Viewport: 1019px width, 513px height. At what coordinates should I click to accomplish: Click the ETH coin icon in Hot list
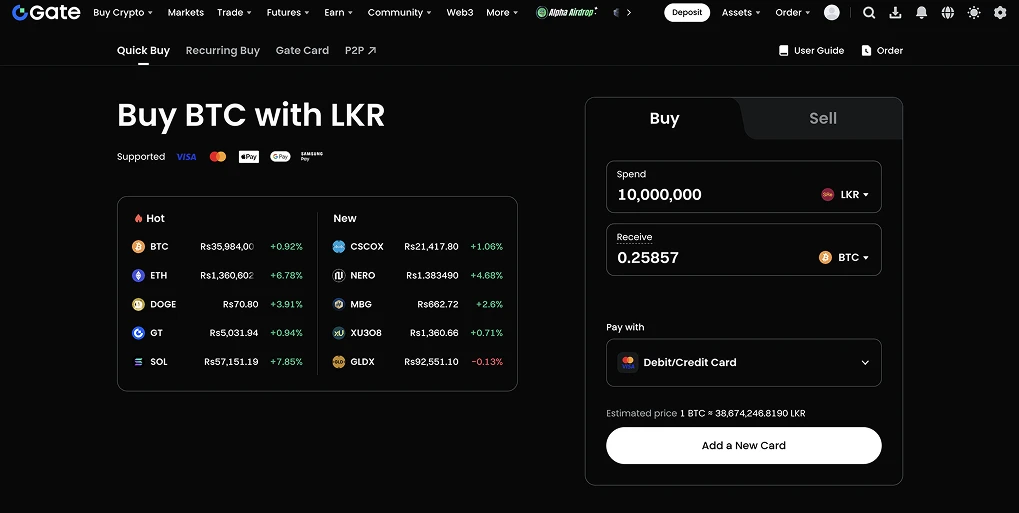coord(138,275)
